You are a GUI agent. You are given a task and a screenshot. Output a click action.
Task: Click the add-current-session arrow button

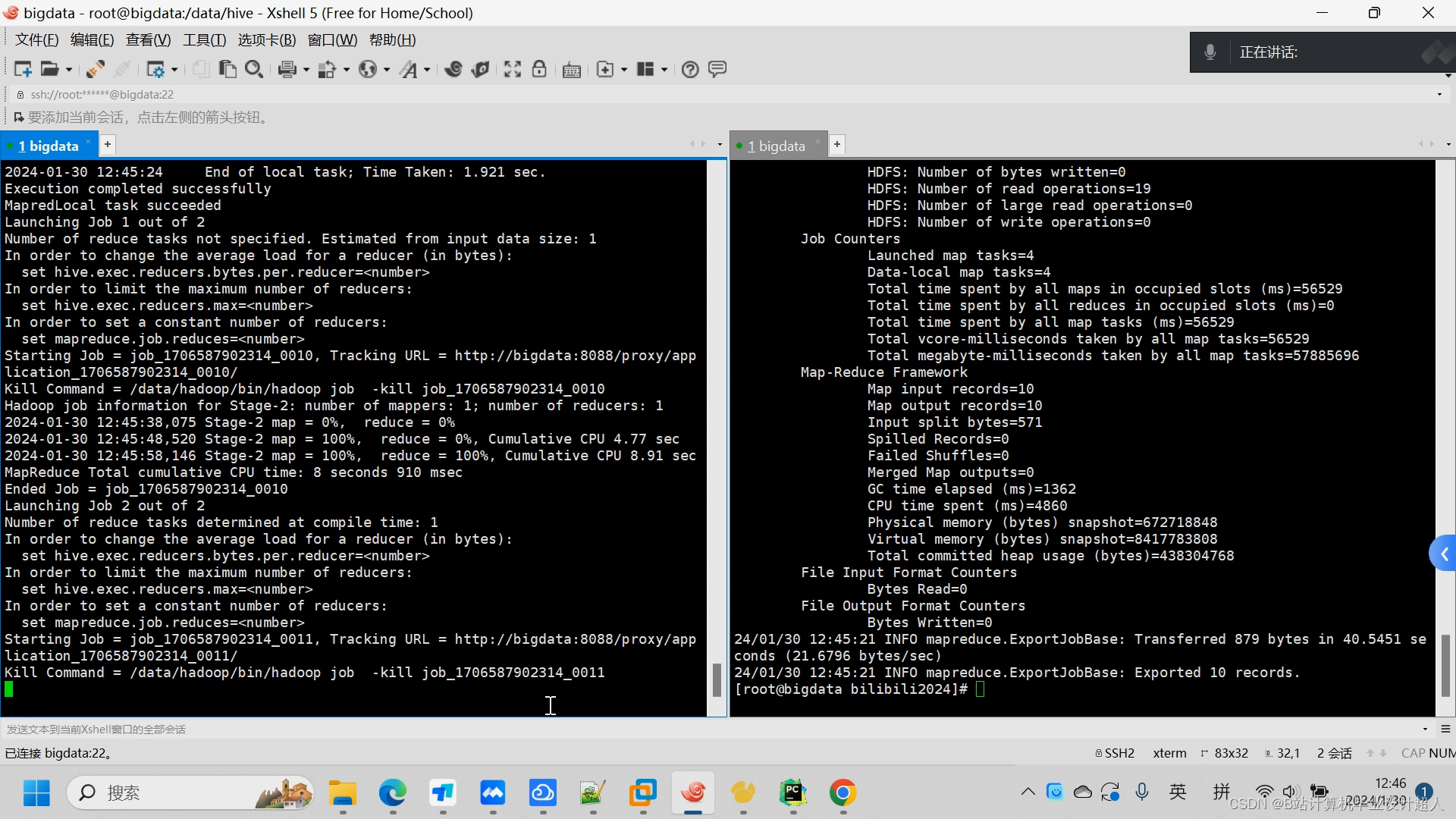(x=18, y=118)
